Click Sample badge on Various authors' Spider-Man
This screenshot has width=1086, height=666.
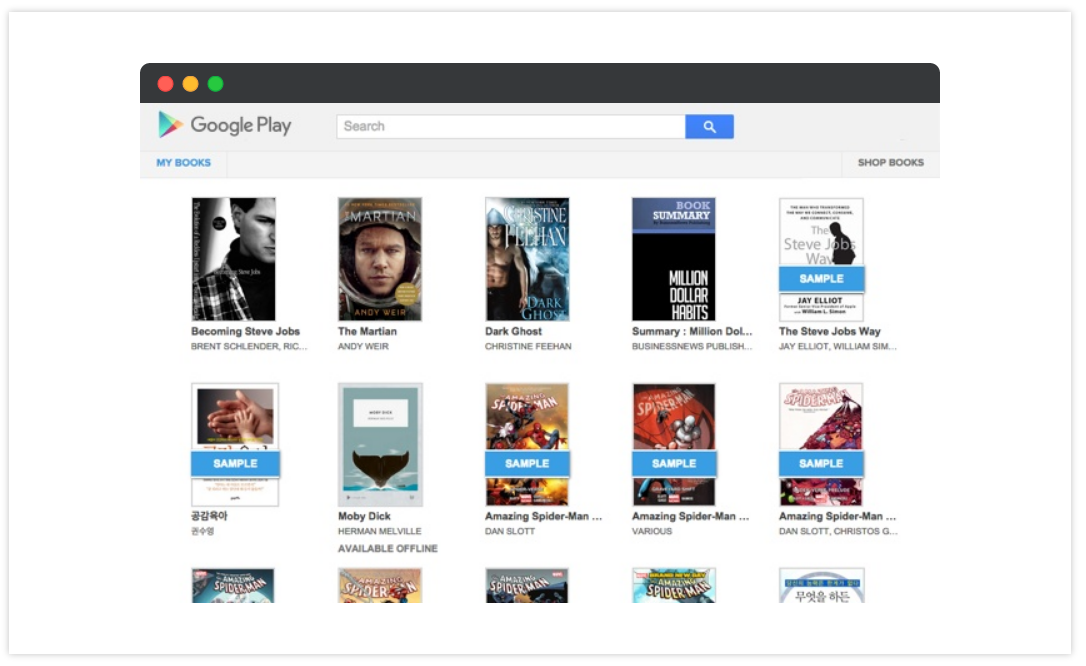point(674,463)
